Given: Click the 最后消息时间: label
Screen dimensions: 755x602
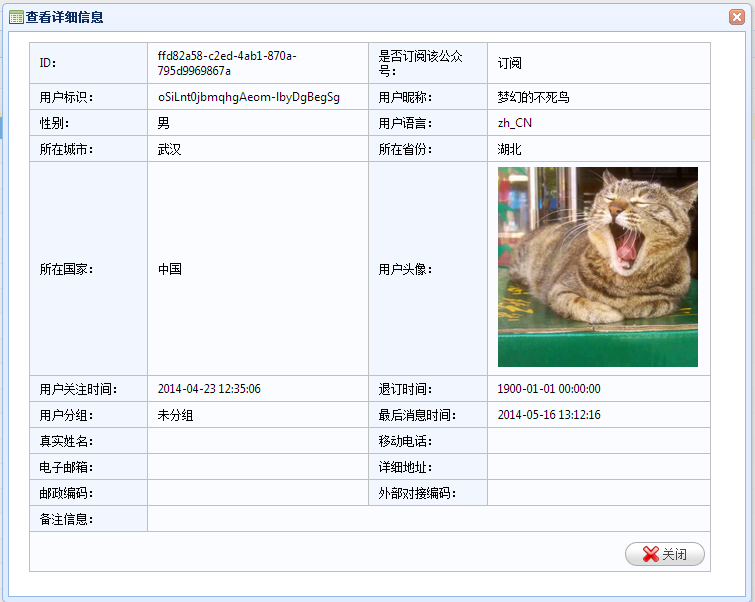Looking at the screenshot, I should click(x=417, y=415).
